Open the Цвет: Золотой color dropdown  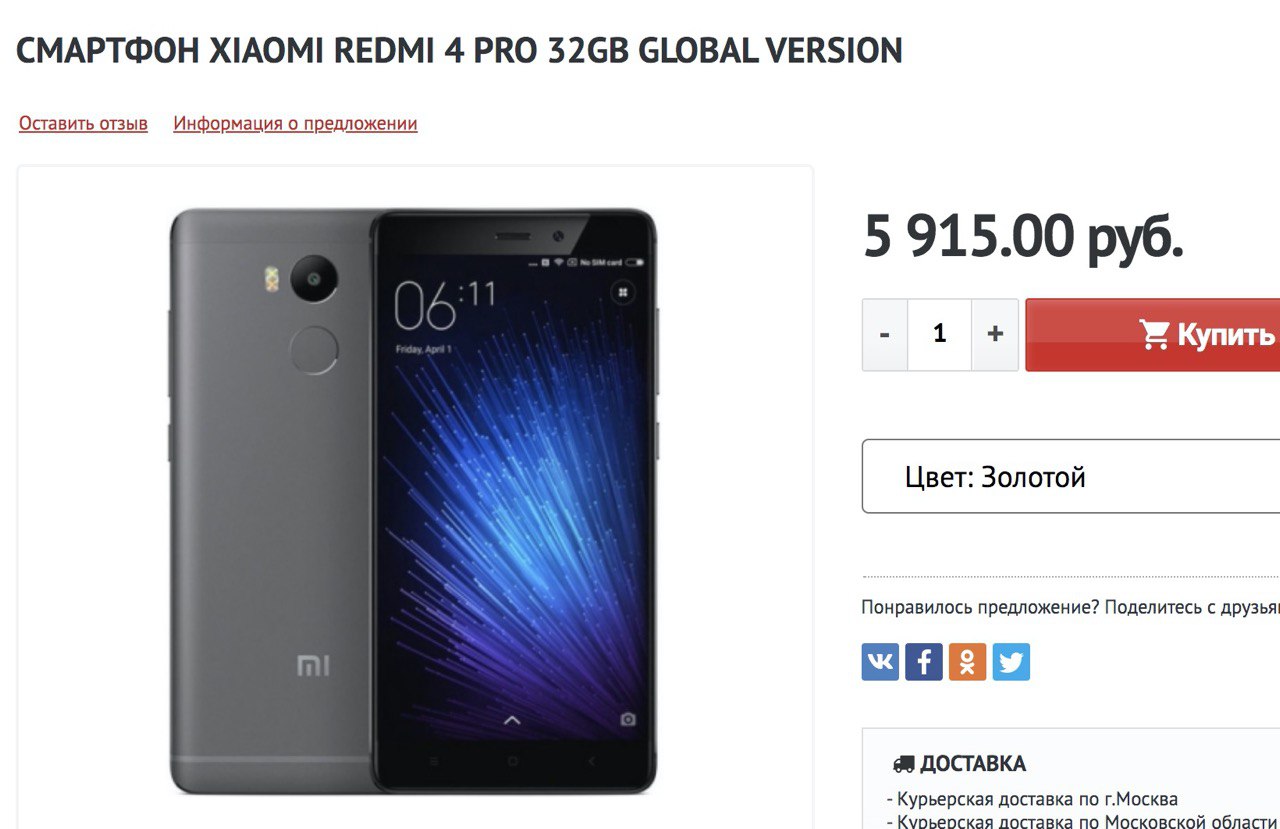(1071, 477)
